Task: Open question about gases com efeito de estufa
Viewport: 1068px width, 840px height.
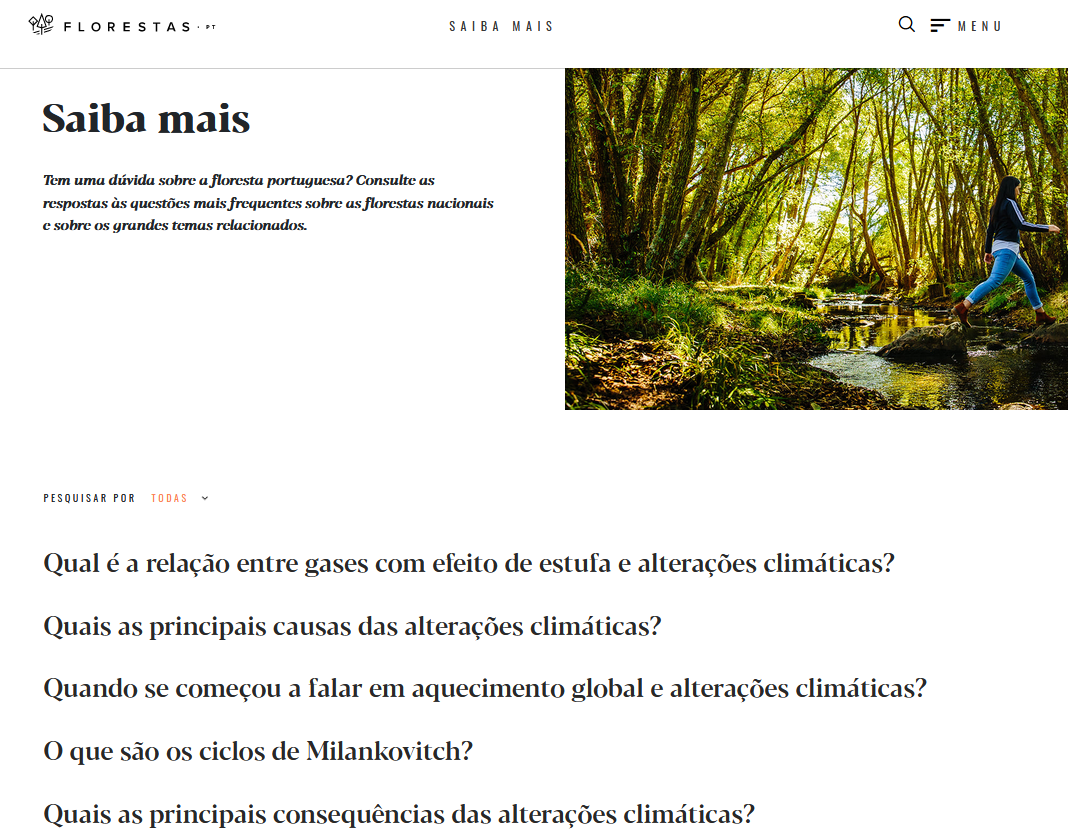Action: click(469, 564)
